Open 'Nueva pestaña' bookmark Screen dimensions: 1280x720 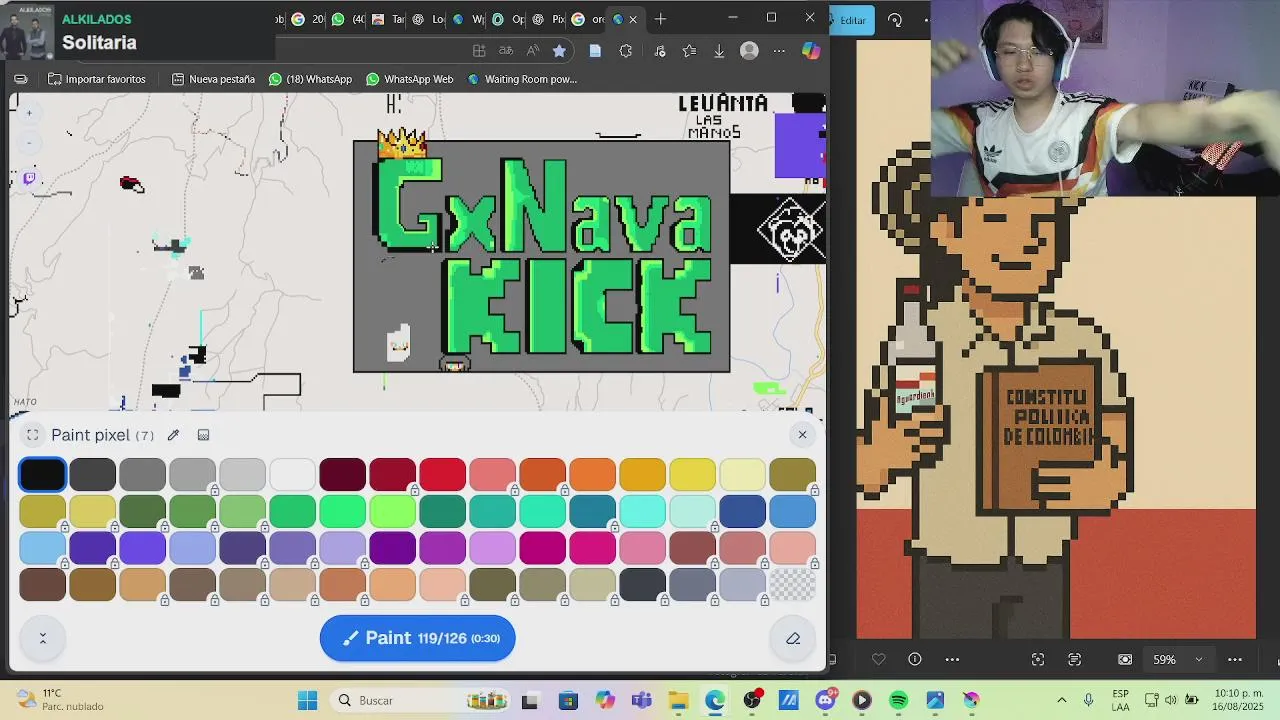coord(213,79)
